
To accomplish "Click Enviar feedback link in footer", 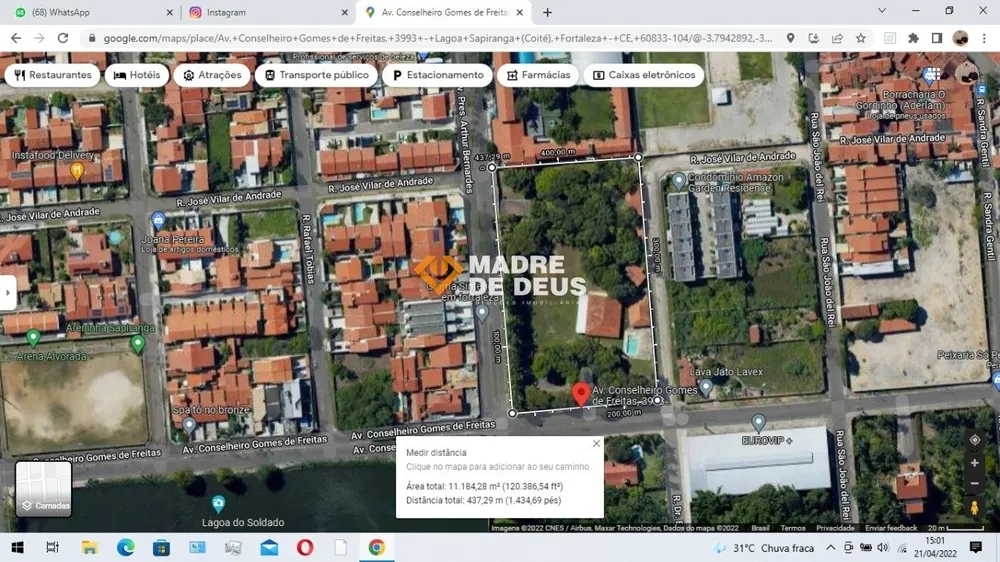I will click(x=891, y=528).
